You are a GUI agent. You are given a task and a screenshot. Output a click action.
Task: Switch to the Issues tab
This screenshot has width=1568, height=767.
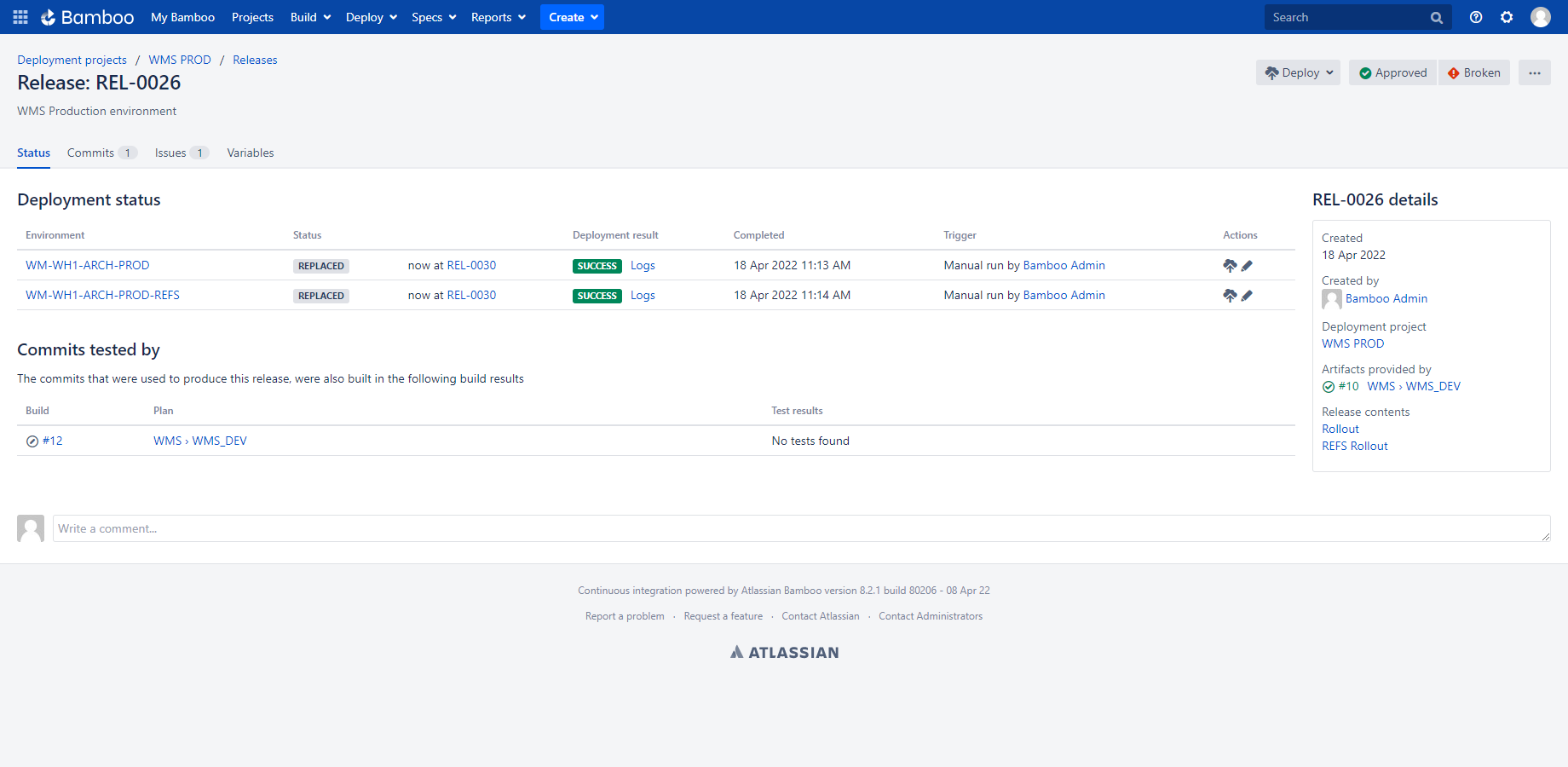tap(182, 153)
